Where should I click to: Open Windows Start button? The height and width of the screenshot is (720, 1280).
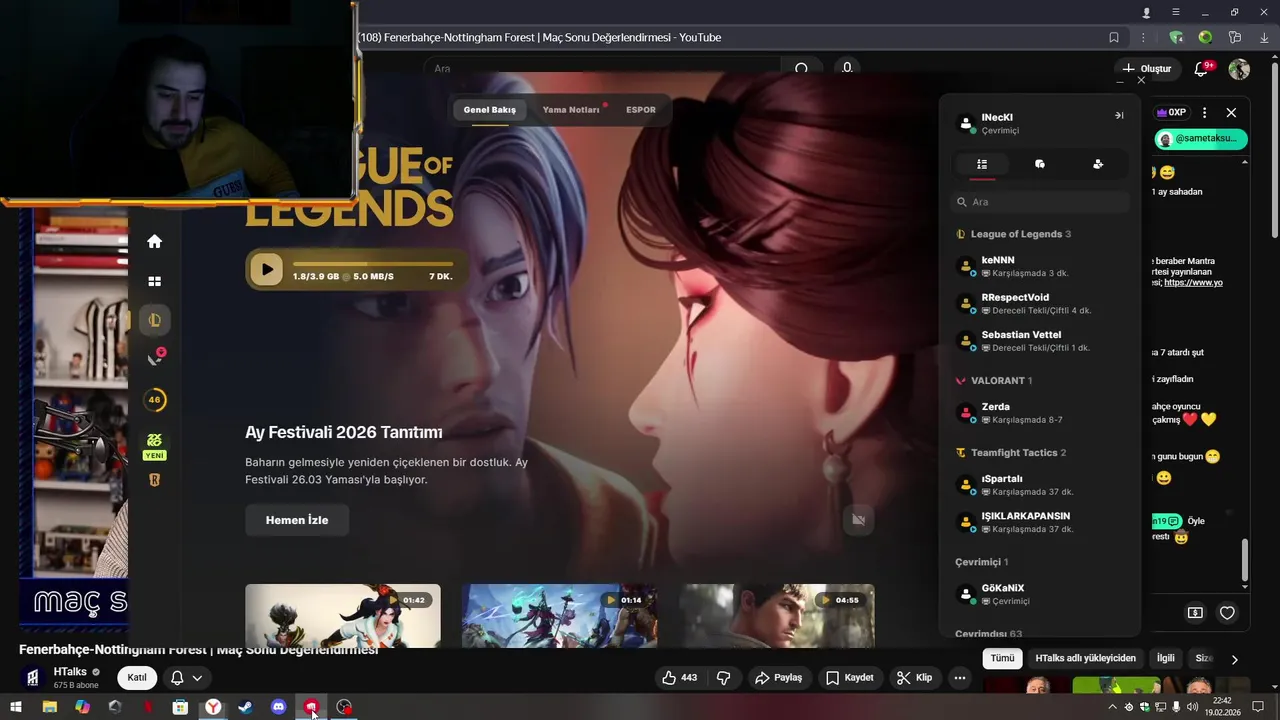(16, 707)
